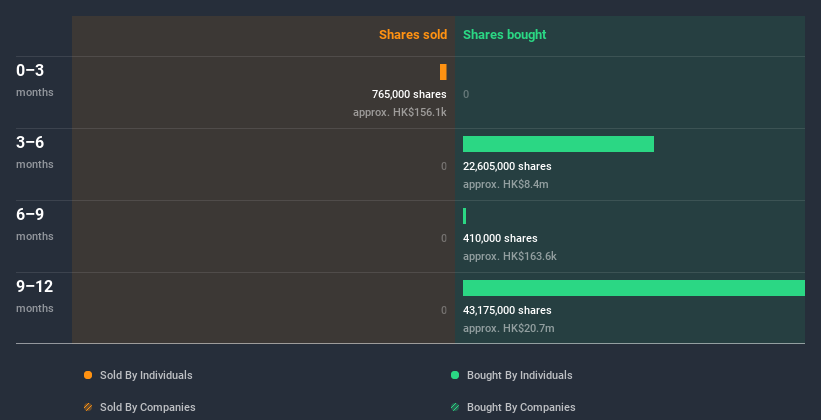Click the 765,000 shares value
Viewport: 821px width, 420px height.
(x=409, y=94)
